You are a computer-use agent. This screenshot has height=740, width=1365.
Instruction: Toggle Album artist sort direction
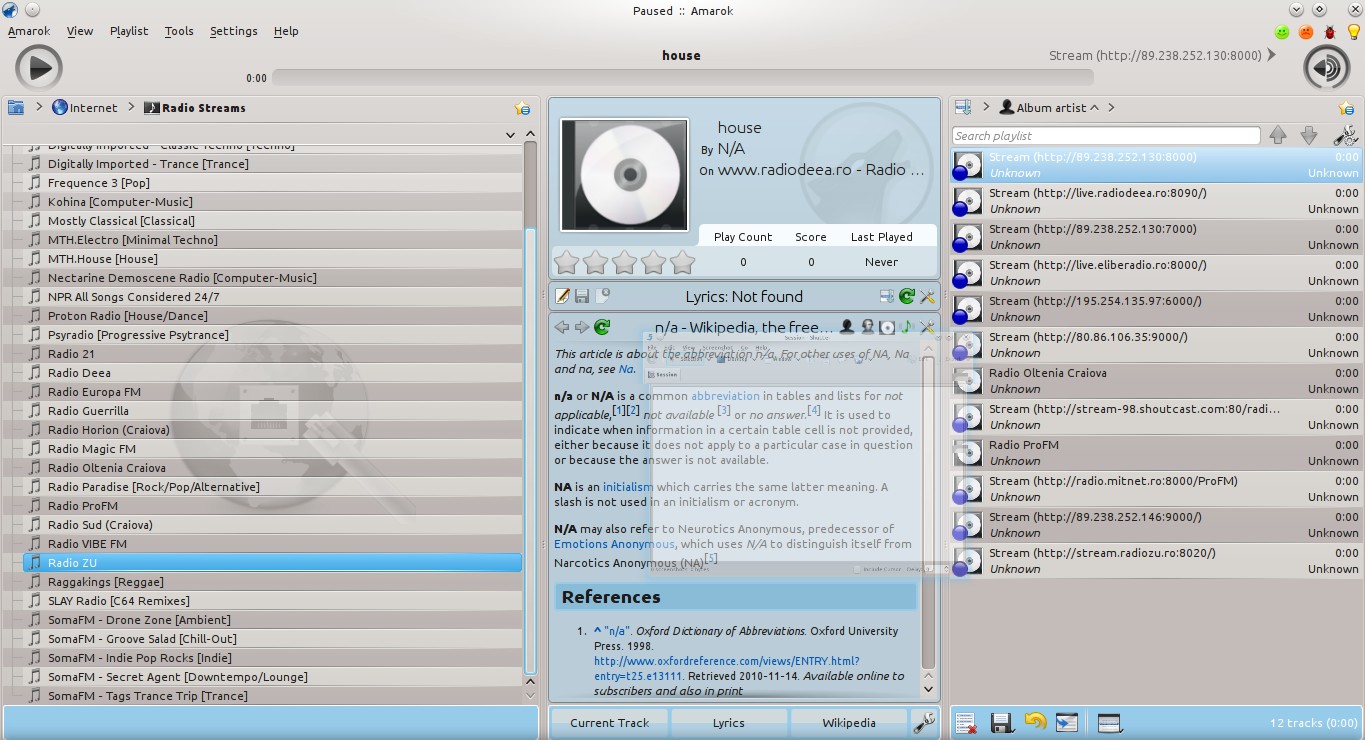click(x=1094, y=108)
